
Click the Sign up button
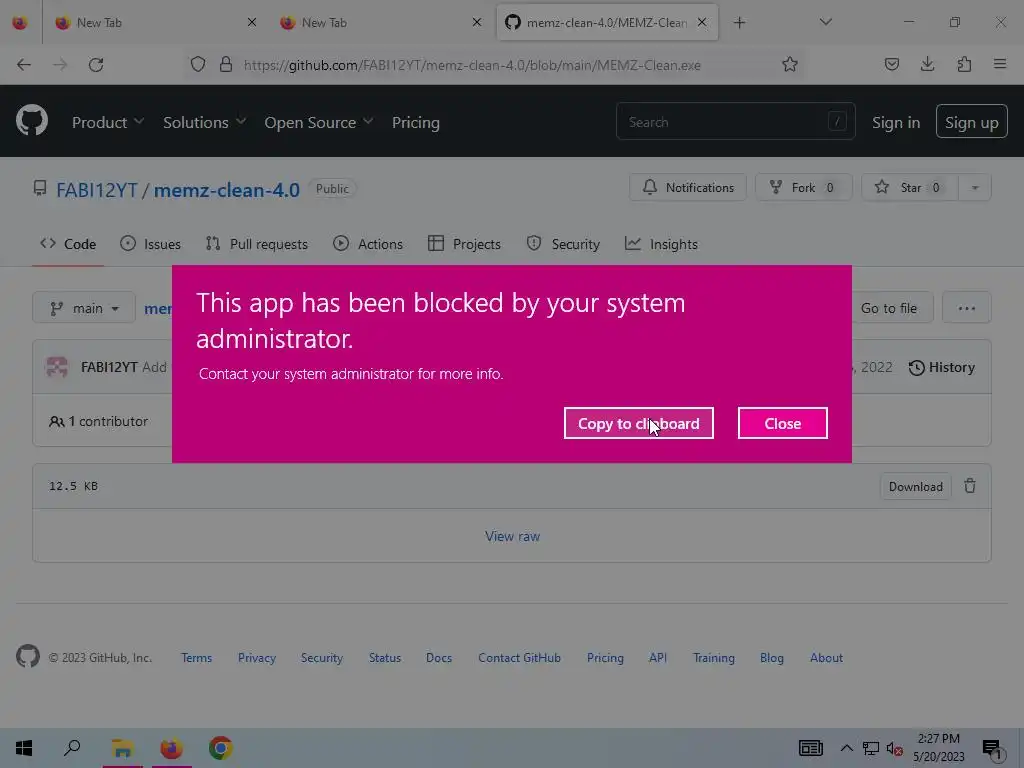(971, 121)
